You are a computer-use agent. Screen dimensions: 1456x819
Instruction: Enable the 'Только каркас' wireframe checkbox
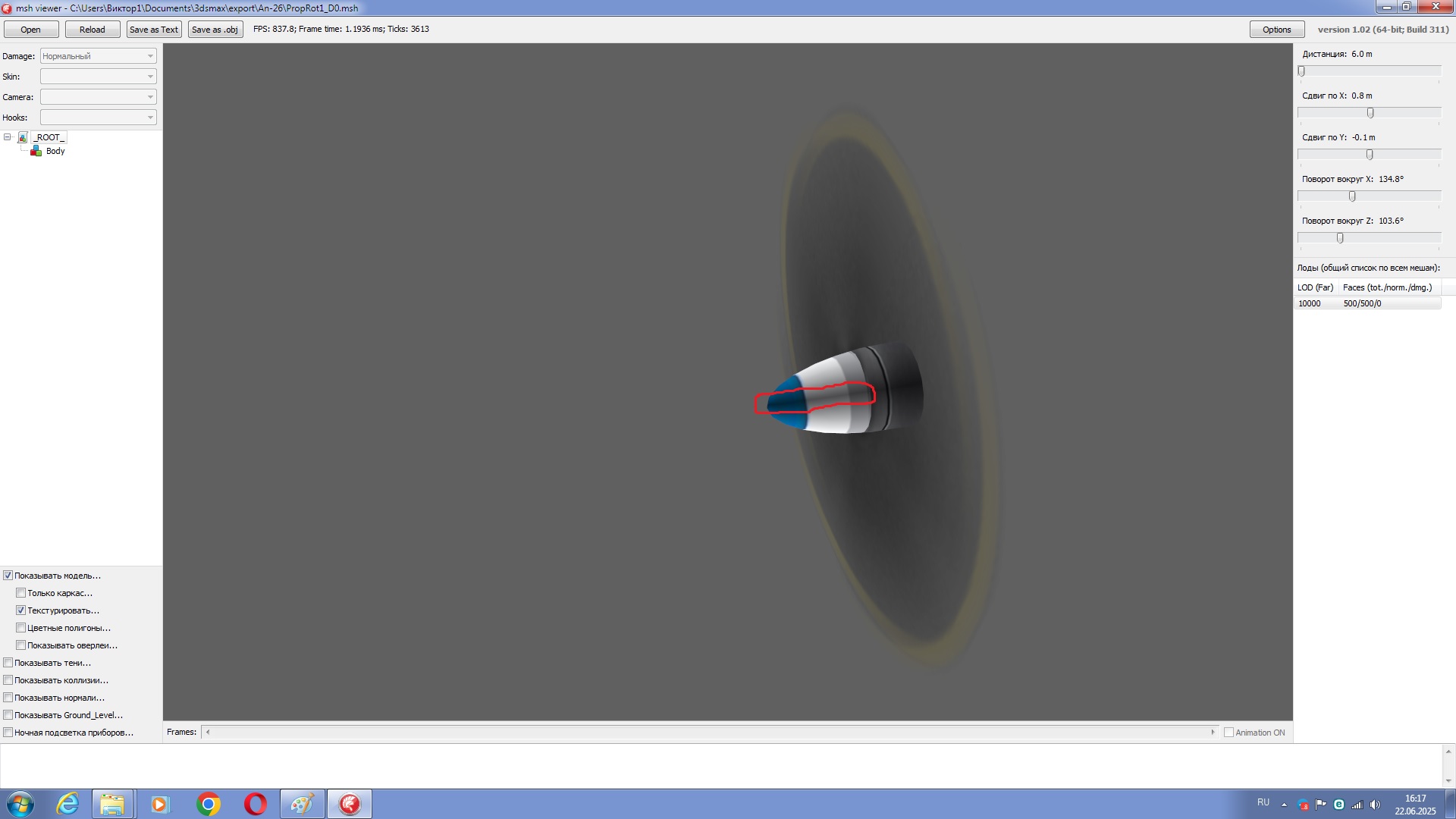pyautogui.click(x=21, y=593)
